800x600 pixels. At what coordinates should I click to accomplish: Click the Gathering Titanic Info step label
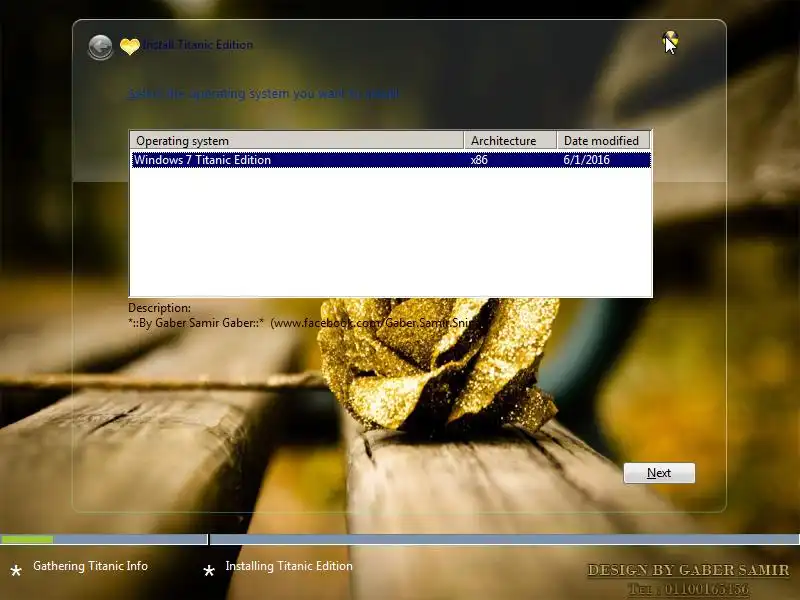coord(90,566)
